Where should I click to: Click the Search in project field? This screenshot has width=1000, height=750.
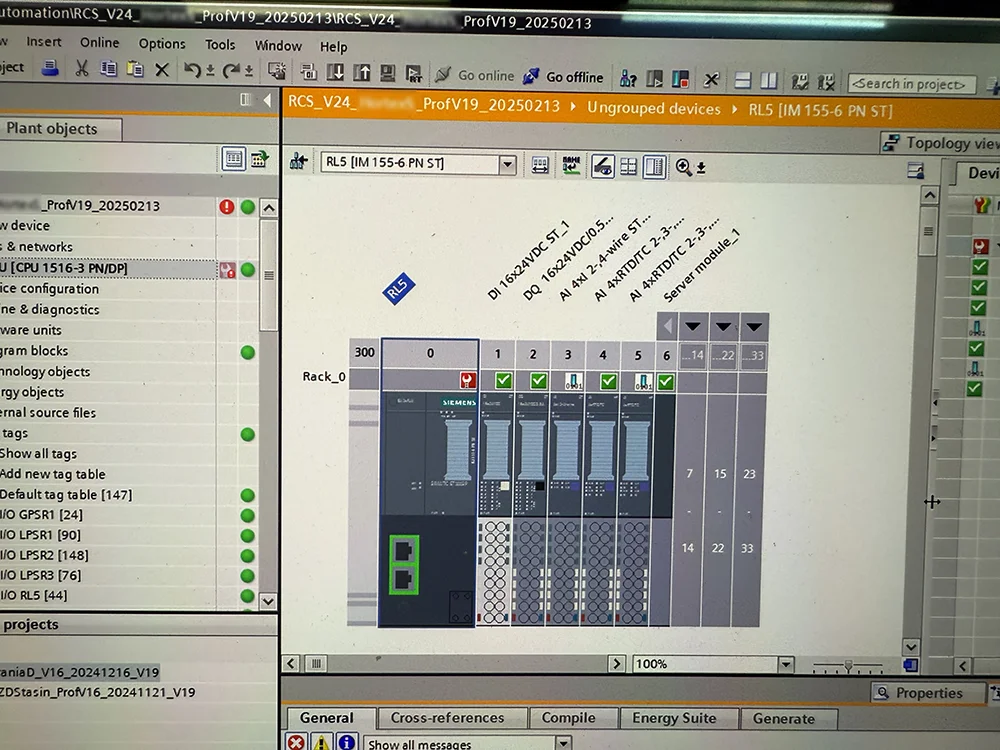pyautogui.click(x=912, y=84)
